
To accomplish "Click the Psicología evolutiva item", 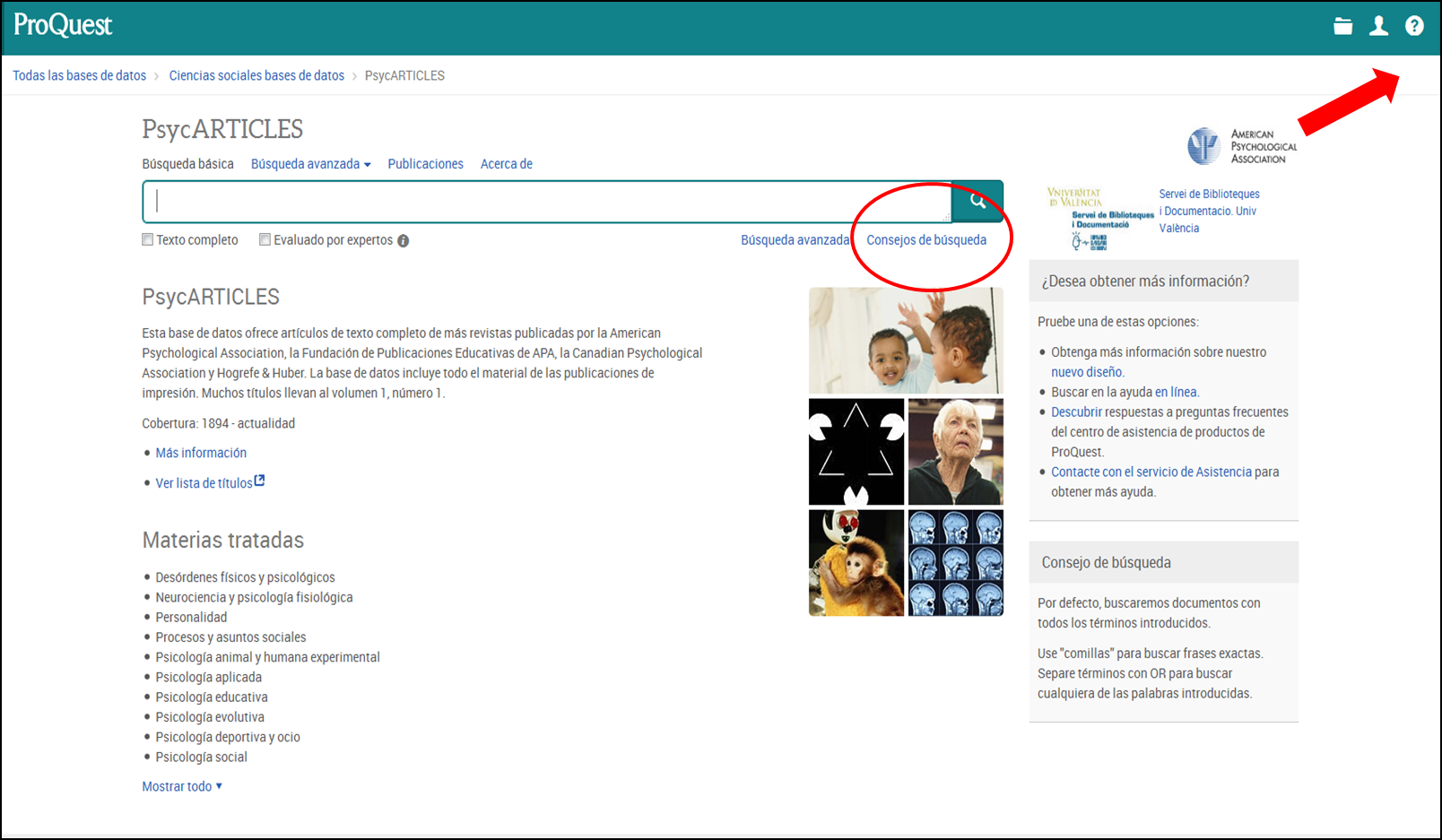I will pos(210,717).
